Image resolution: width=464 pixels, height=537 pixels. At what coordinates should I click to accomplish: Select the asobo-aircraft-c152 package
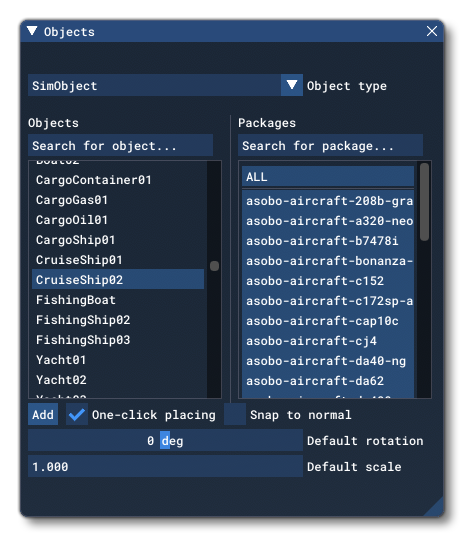pos(328,281)
